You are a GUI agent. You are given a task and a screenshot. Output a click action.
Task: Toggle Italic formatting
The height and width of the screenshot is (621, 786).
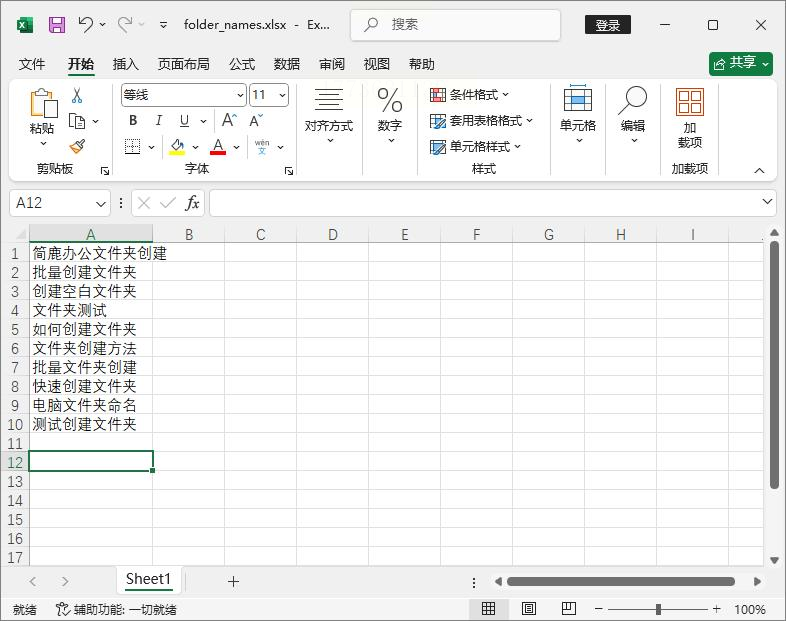pyautogui.click(x=158, y=120)
